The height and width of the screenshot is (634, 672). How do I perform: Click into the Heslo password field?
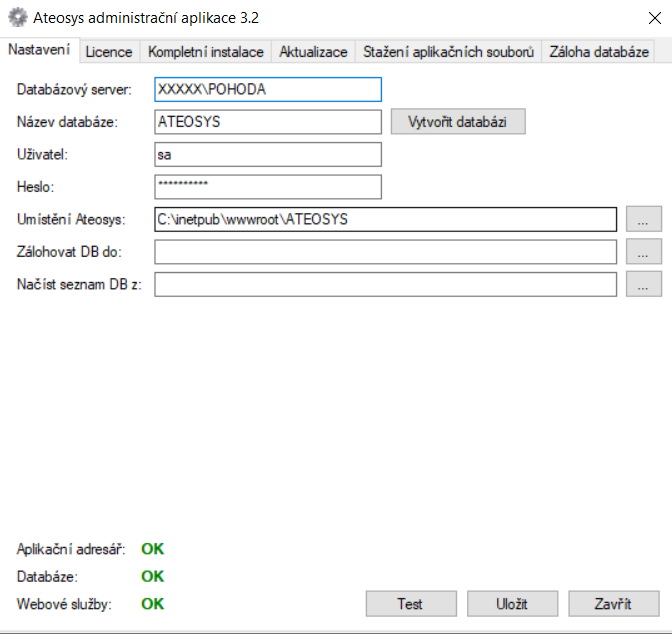(x=268, y=187)
